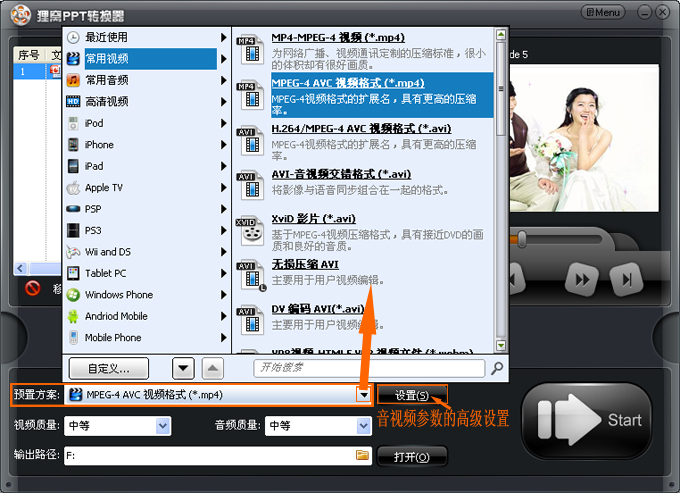
Task: Focus the 开始搜索 search field
Action: pos(369,368)
